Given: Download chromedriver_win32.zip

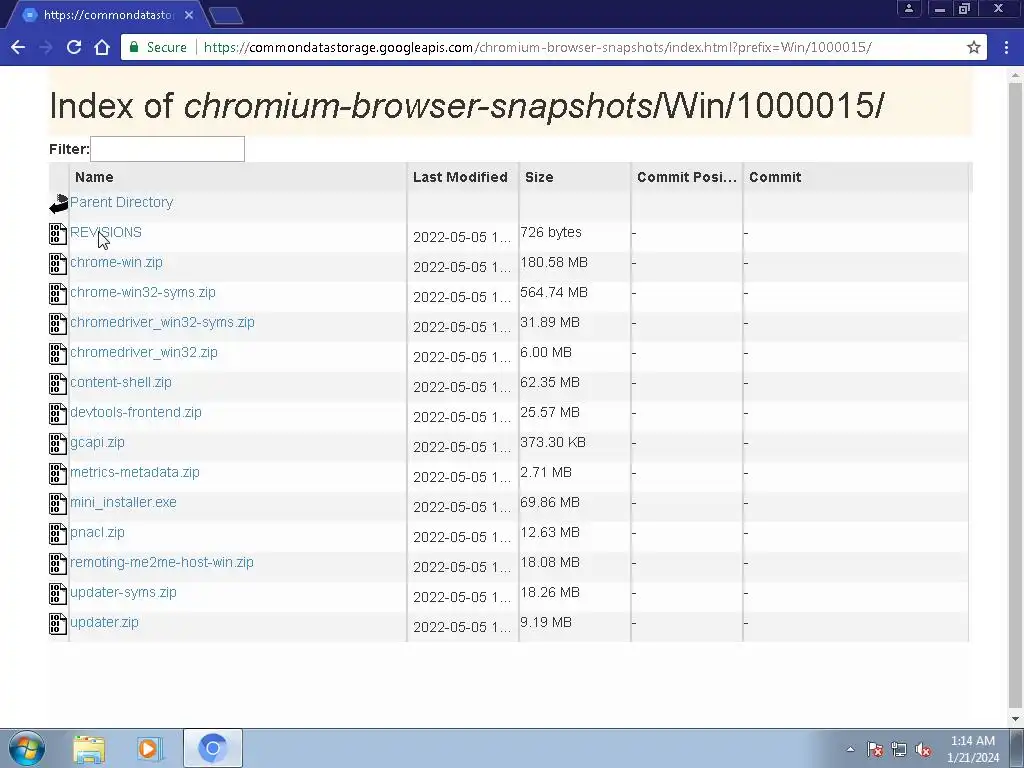Looking at the screenshot, I should (x=144, y=353).
